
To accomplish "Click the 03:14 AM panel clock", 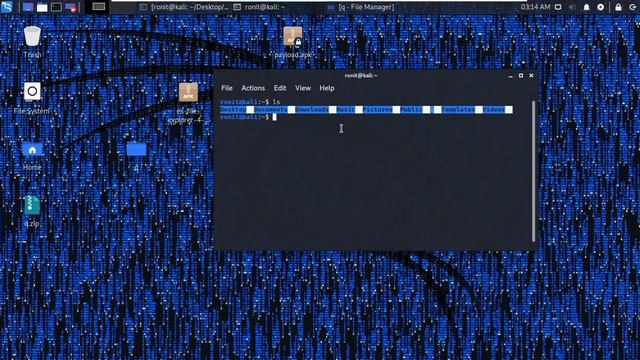I will (x=536, y=7).
